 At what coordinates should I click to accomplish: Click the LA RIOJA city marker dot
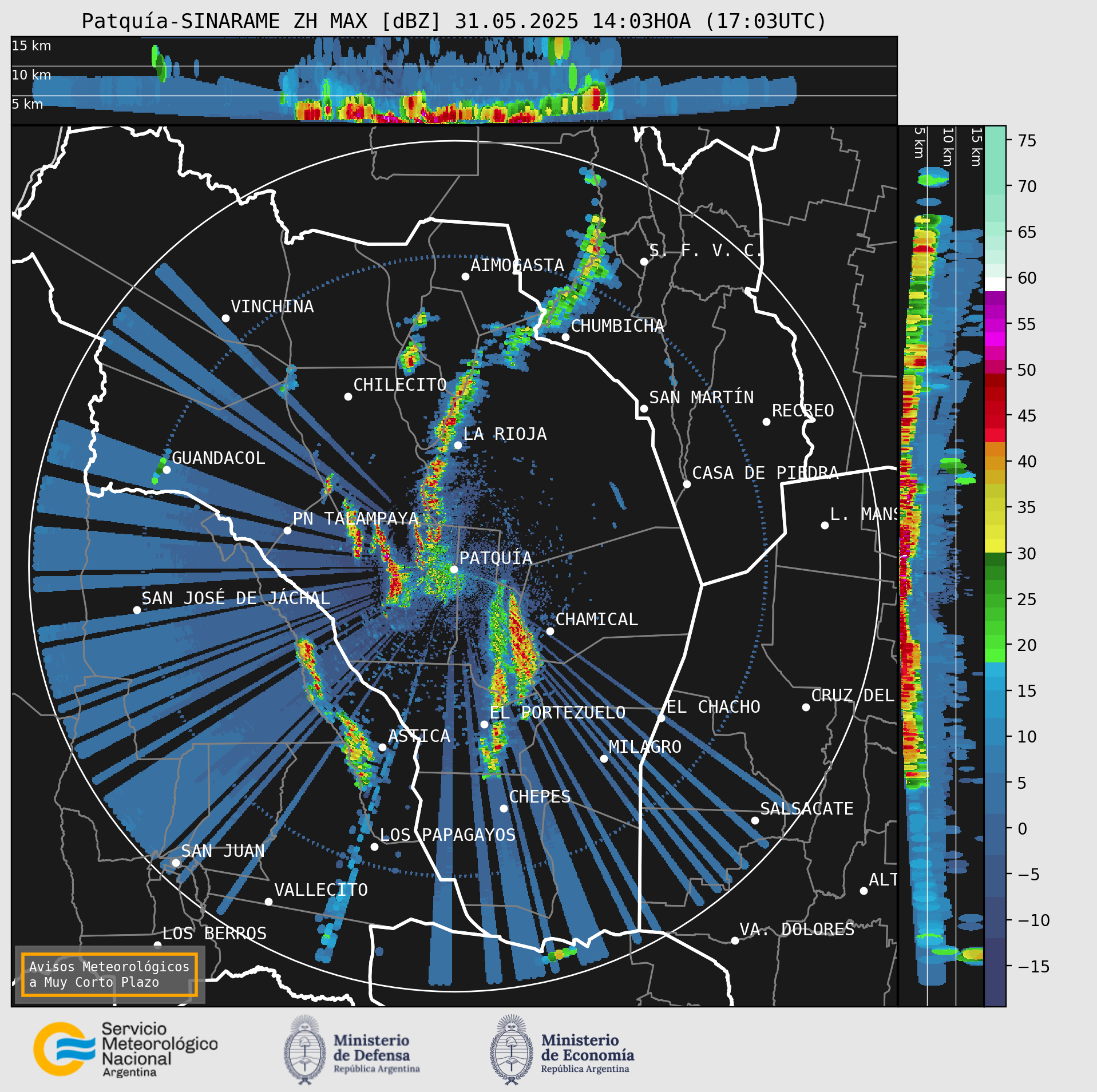point(458,445)
